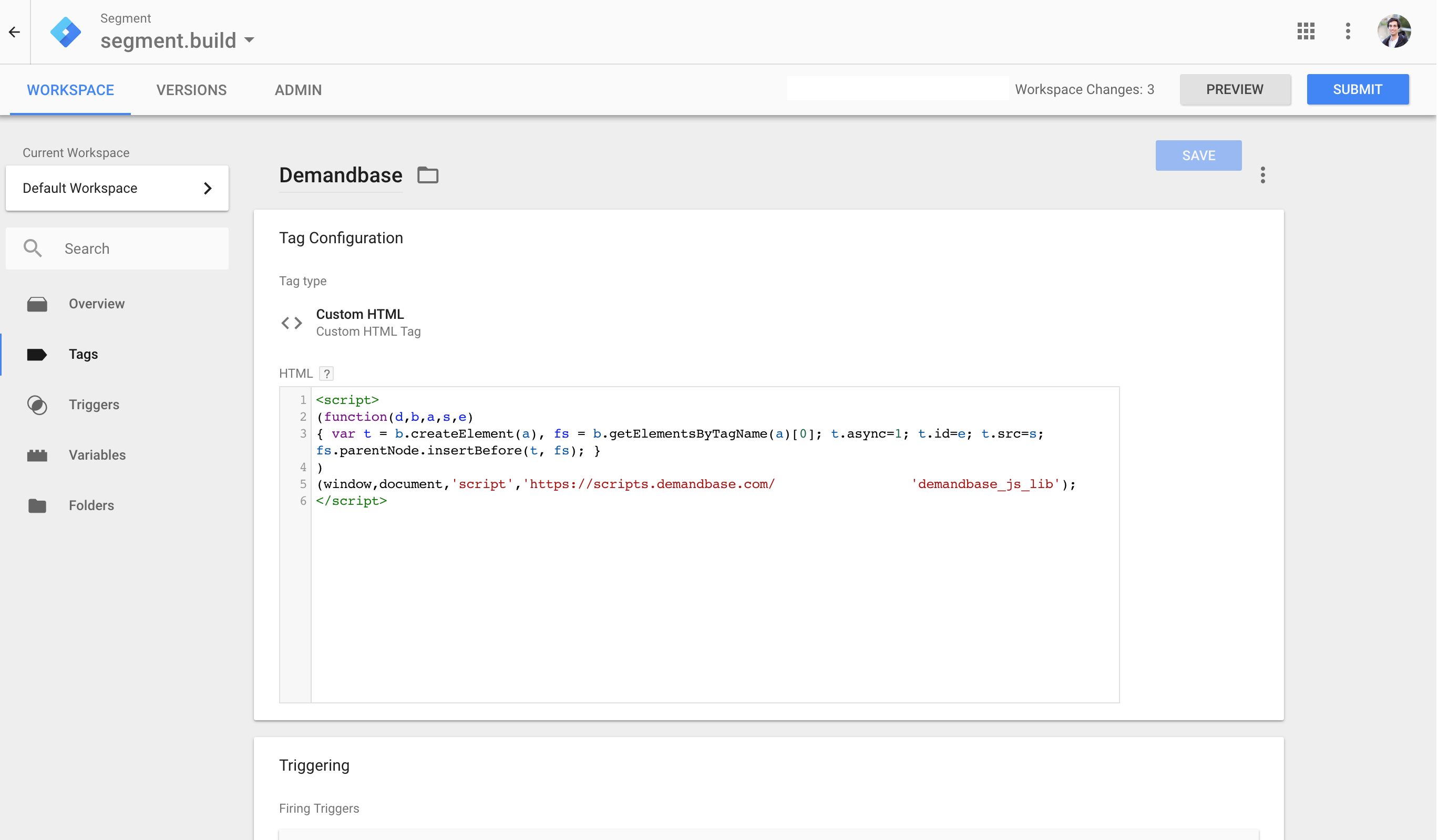Click the Tag Configuration heading
Screen dimensions: 1438x840
click(x=341, y=238)
